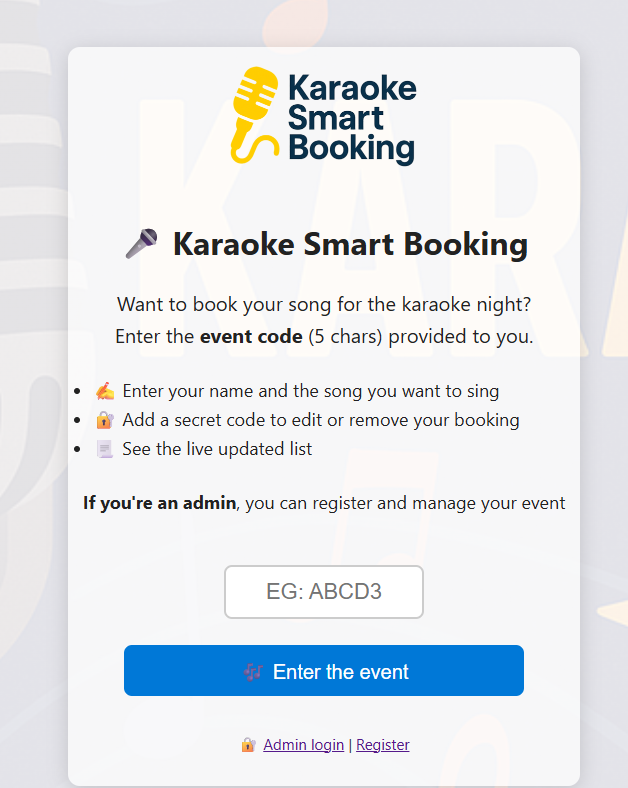Click the purple microphone emoji beside heading
628x788 pixels.
(x=141, y=244)
